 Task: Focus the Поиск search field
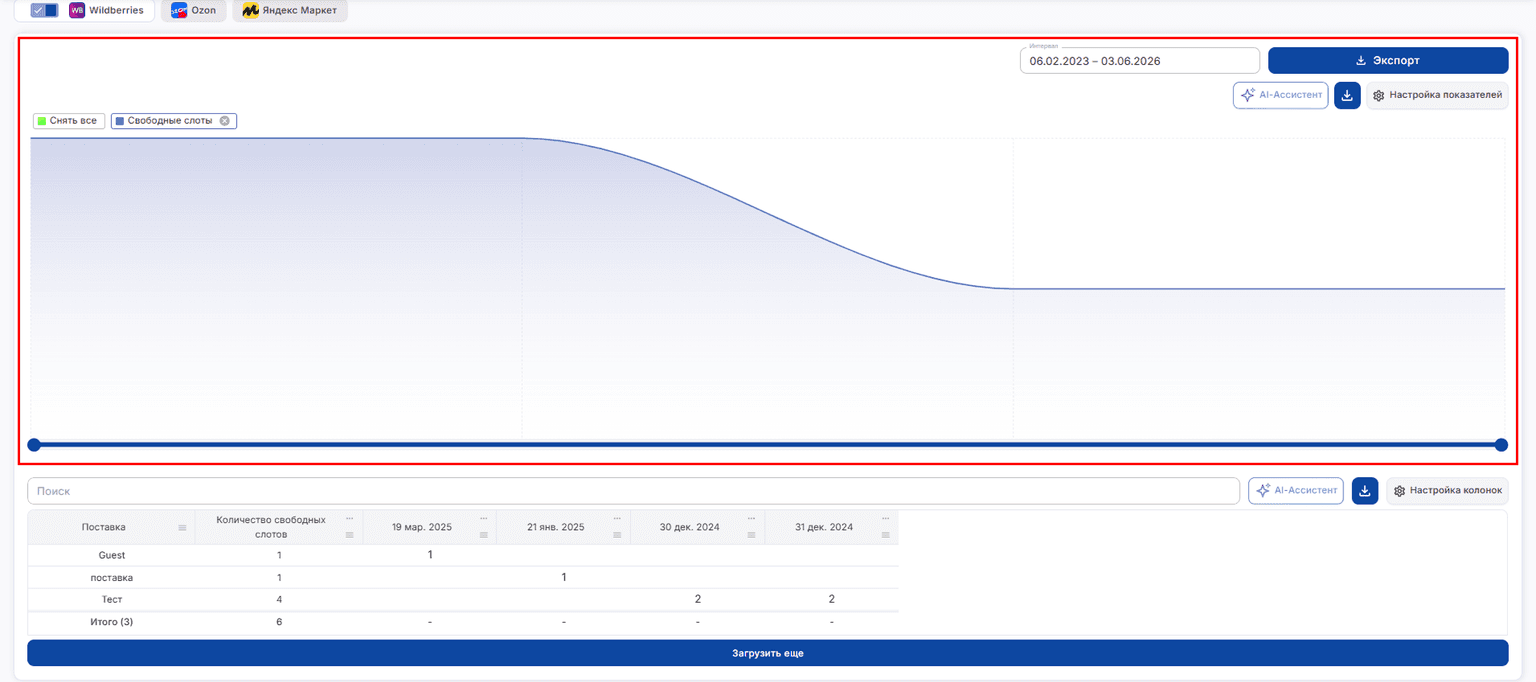[633, 491]
